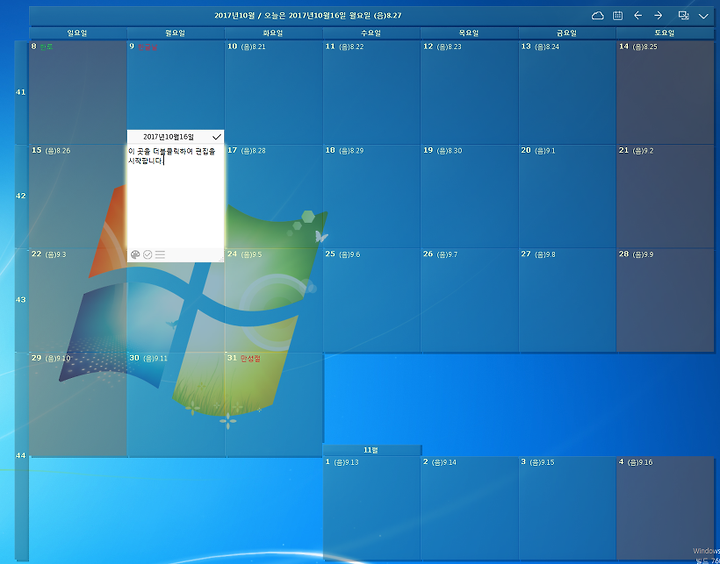This screenshot has width=720, height=564.
Task: Select the October 28 day cell
Action: (x=664, y=300)
